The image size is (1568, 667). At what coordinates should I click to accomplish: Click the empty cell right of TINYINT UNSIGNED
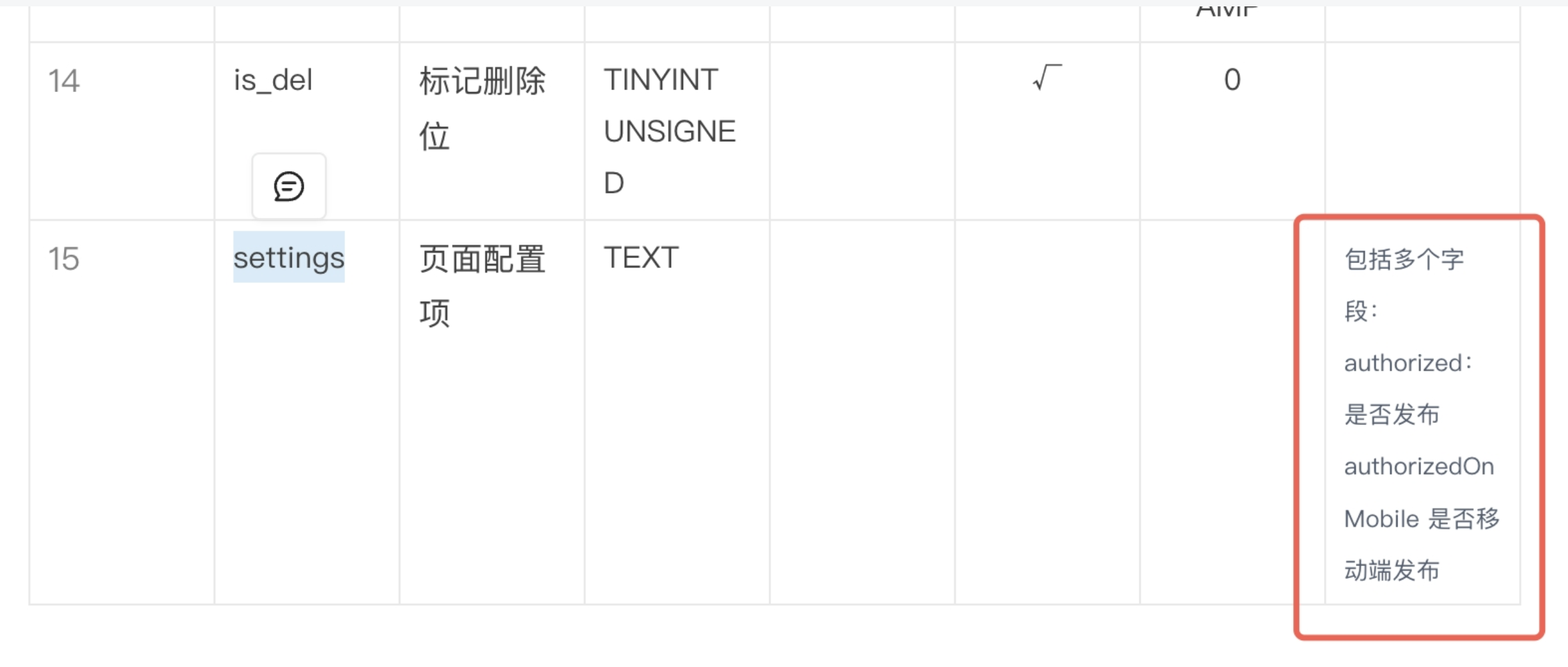pyautogui.click(x=863, y=128)
